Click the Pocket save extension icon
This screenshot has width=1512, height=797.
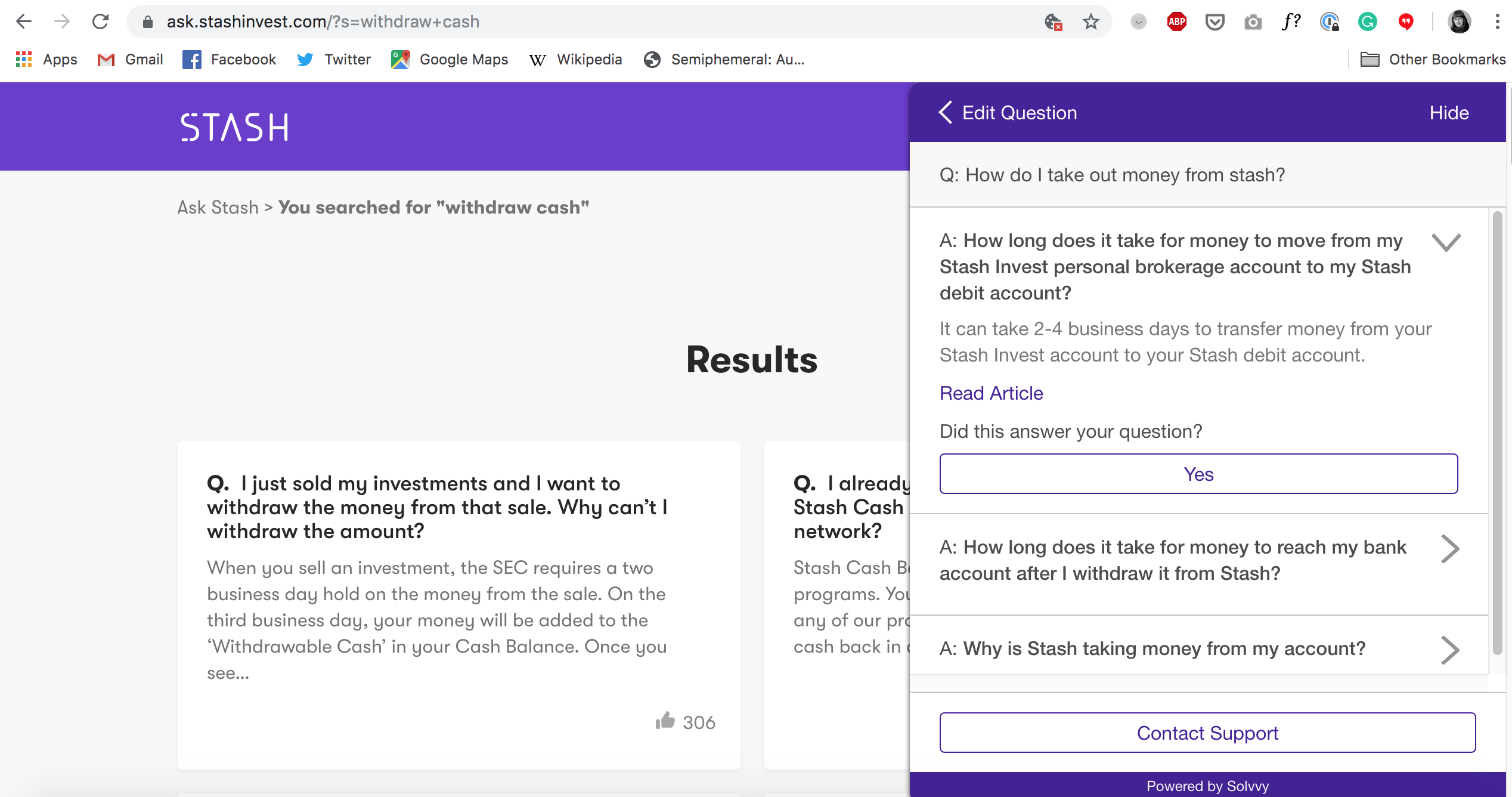click(1214, 22)
